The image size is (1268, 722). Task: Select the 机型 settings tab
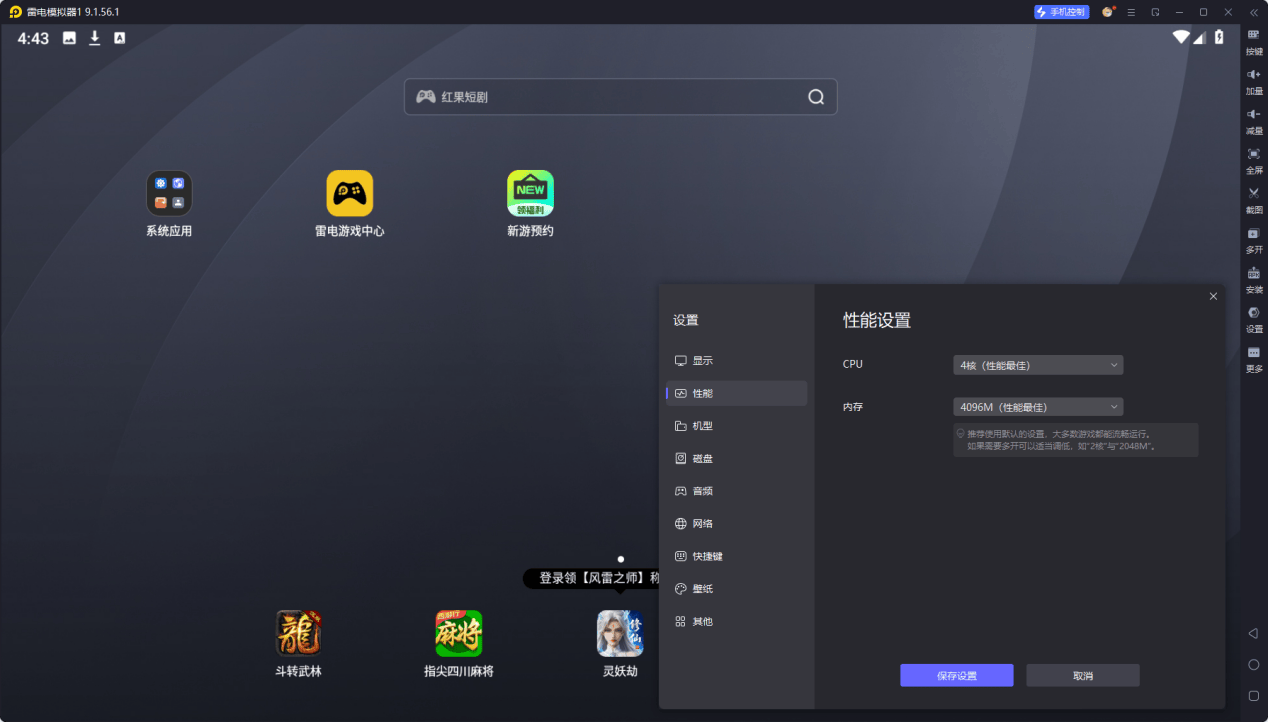point(736,426)
